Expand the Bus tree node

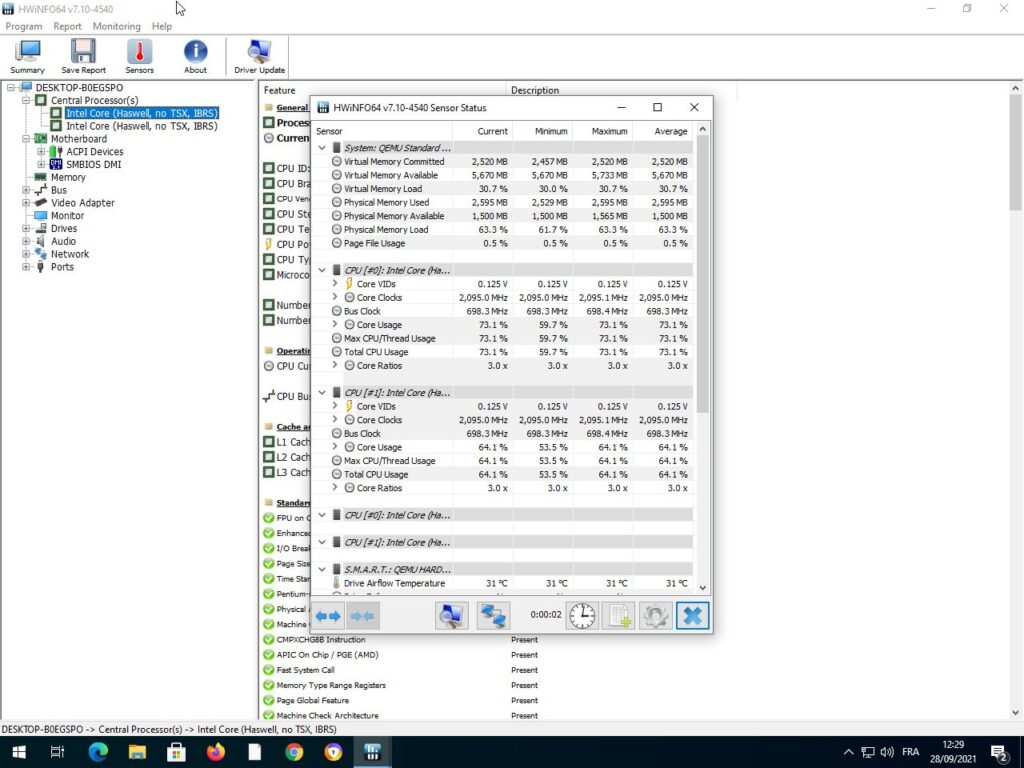[x=26, y=190]
